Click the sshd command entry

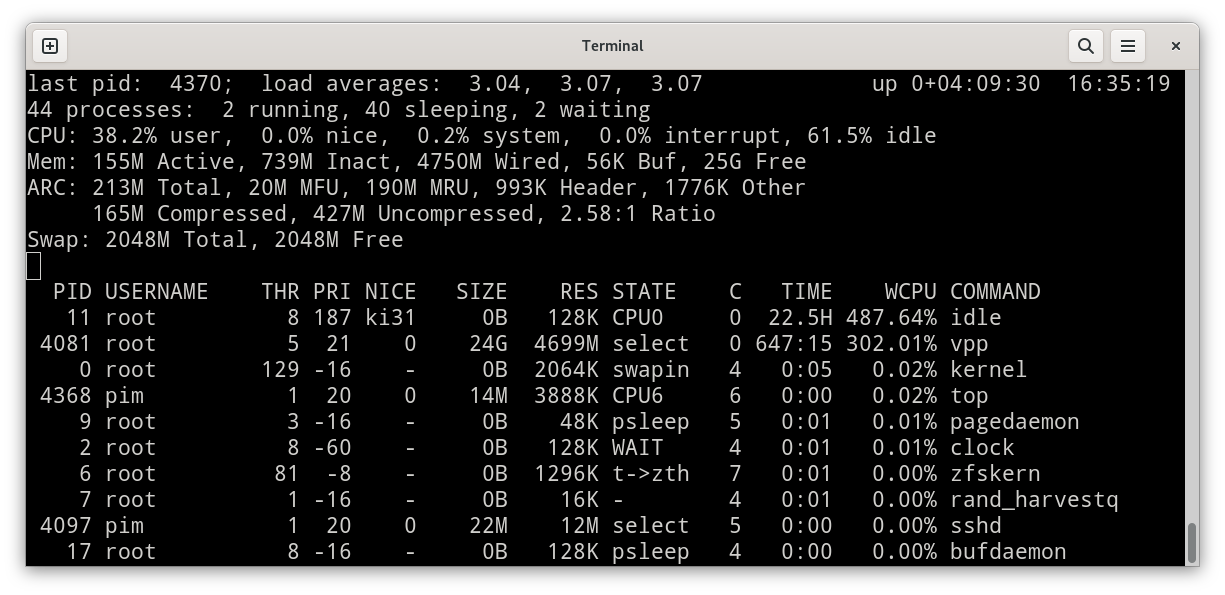coord(975,526)
